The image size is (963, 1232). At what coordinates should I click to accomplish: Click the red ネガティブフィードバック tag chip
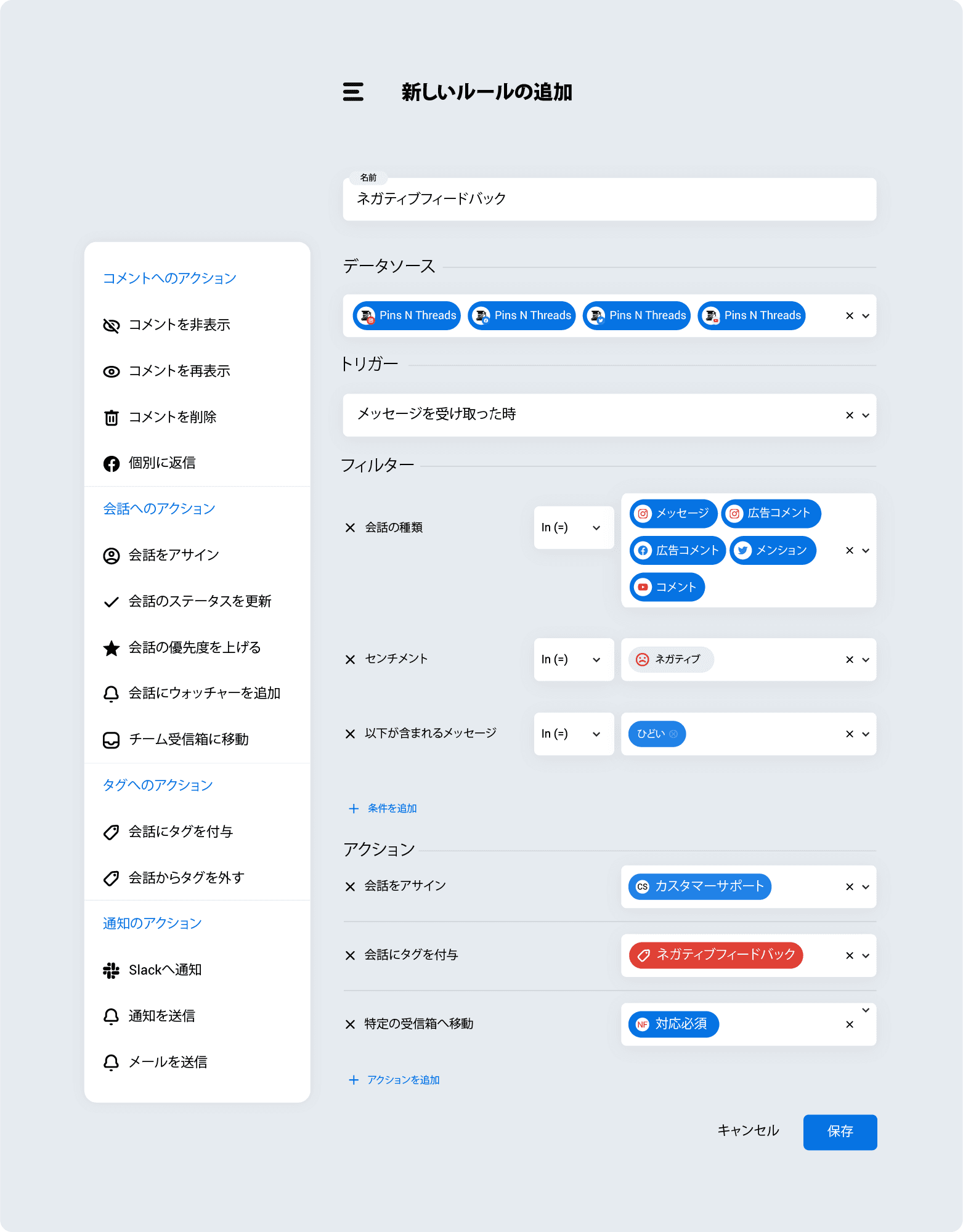tap(716, 955)
